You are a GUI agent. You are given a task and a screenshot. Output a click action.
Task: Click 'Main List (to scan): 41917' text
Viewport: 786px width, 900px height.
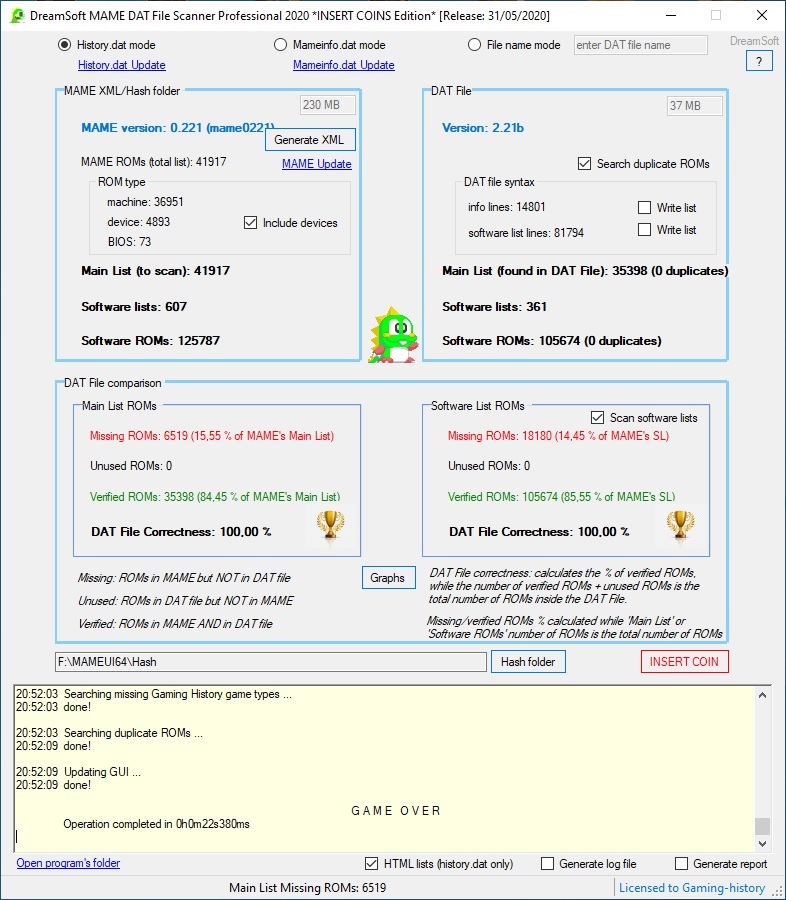[156, 270]
